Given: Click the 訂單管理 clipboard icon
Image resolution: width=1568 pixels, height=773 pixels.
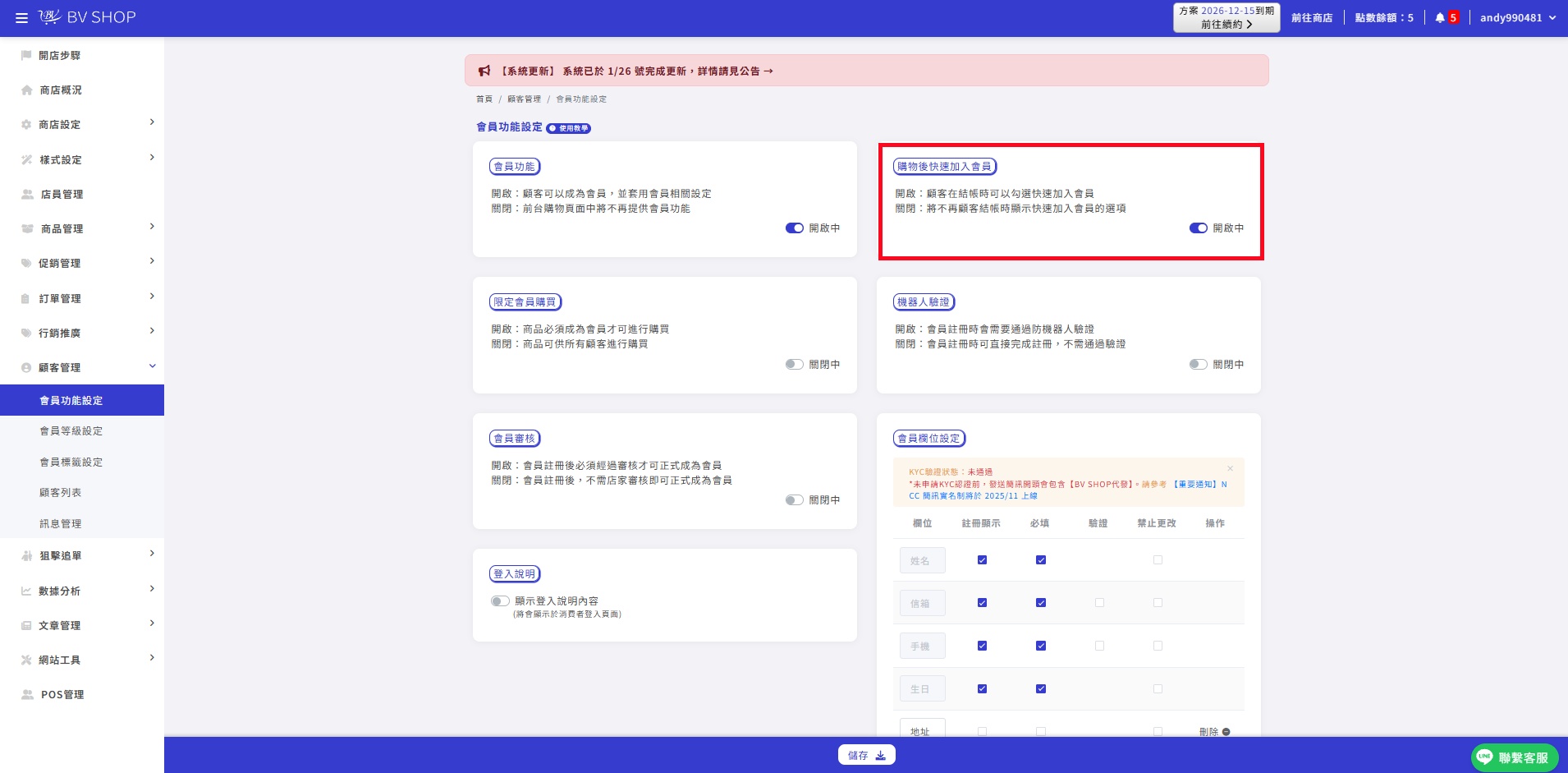Looking at the screenshot, I should click(25, 298).
